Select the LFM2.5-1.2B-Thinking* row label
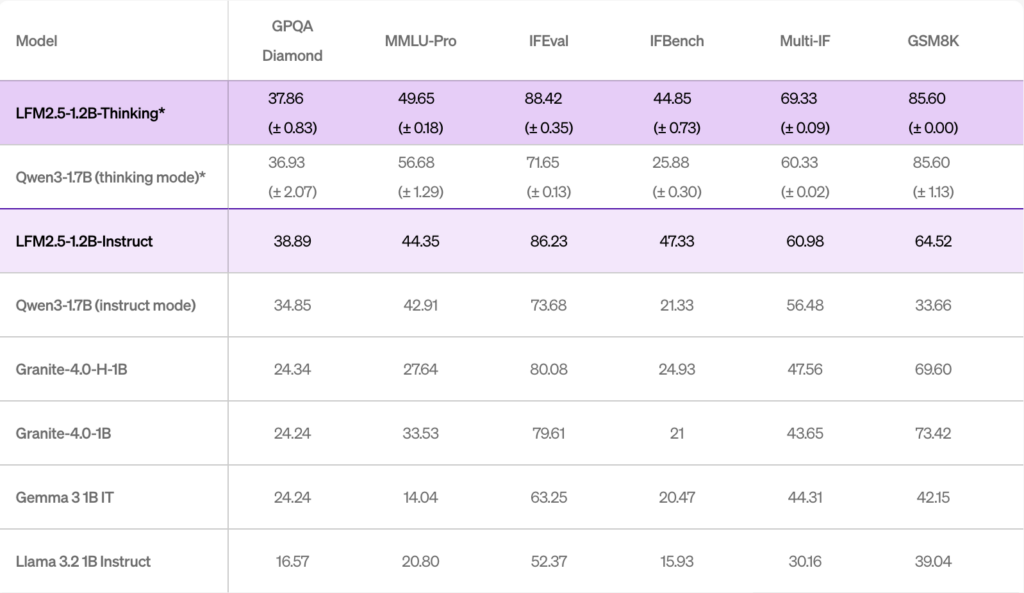The width and height of the screenshot is (1024, 593). 90,113
